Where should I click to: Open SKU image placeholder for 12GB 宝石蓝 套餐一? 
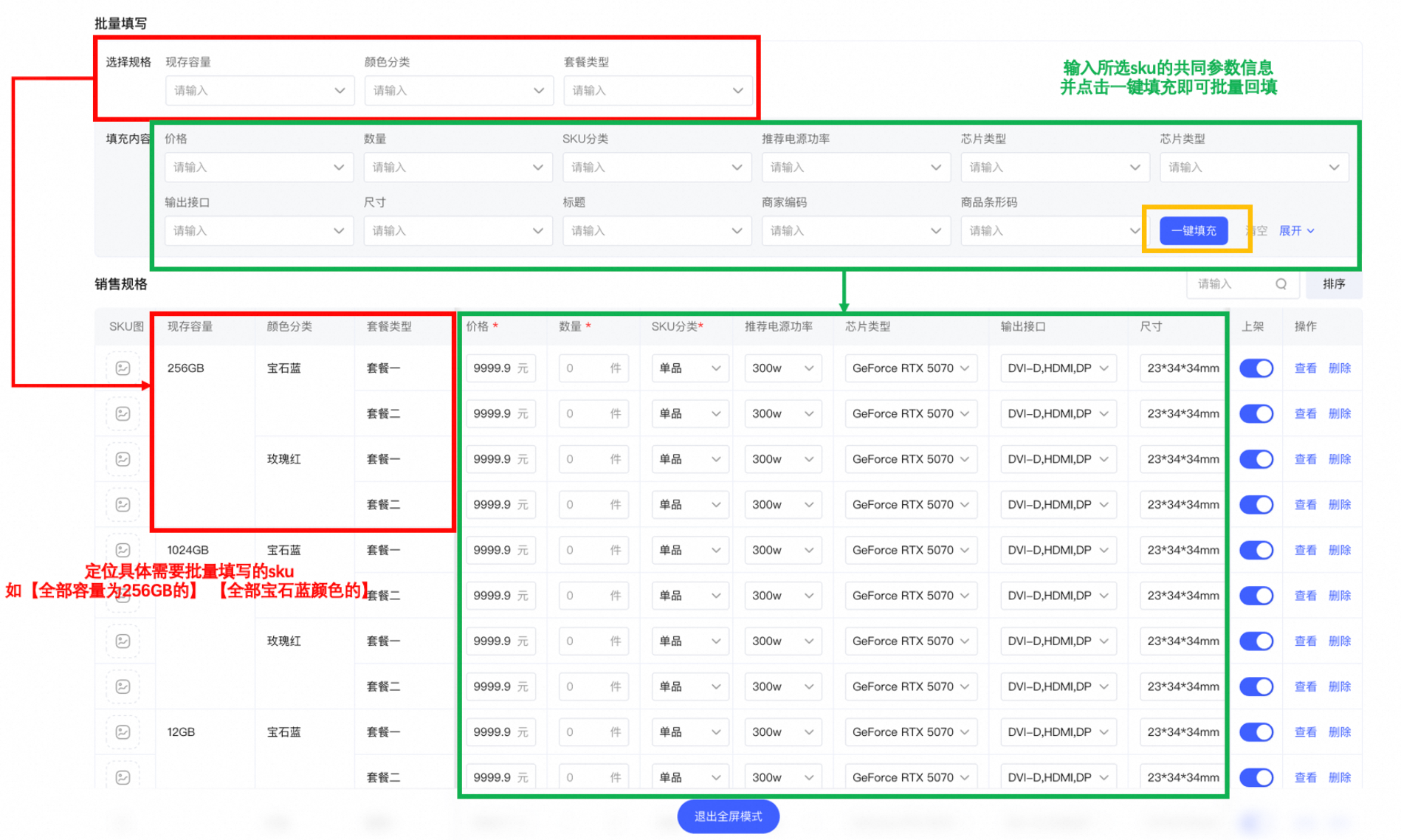[x=123, y=732]
